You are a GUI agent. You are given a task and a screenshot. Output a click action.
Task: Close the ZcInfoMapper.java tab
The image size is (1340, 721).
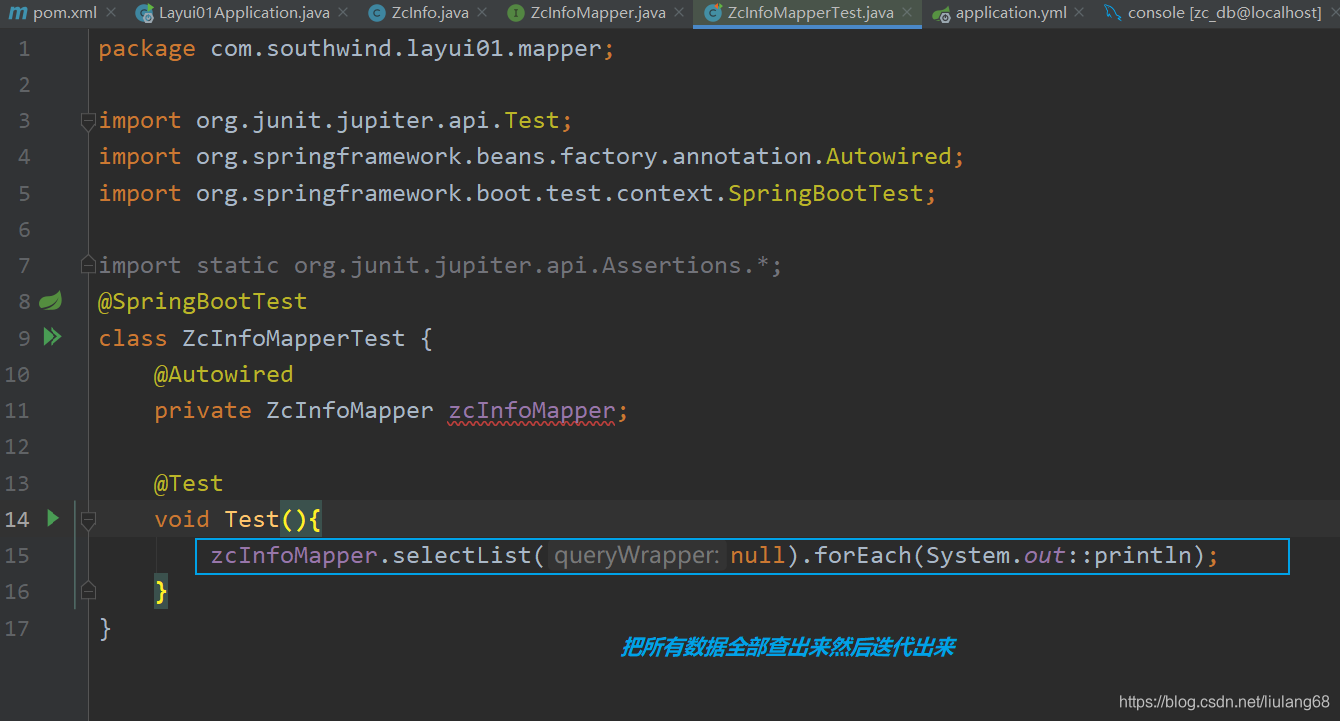point(680,13)
